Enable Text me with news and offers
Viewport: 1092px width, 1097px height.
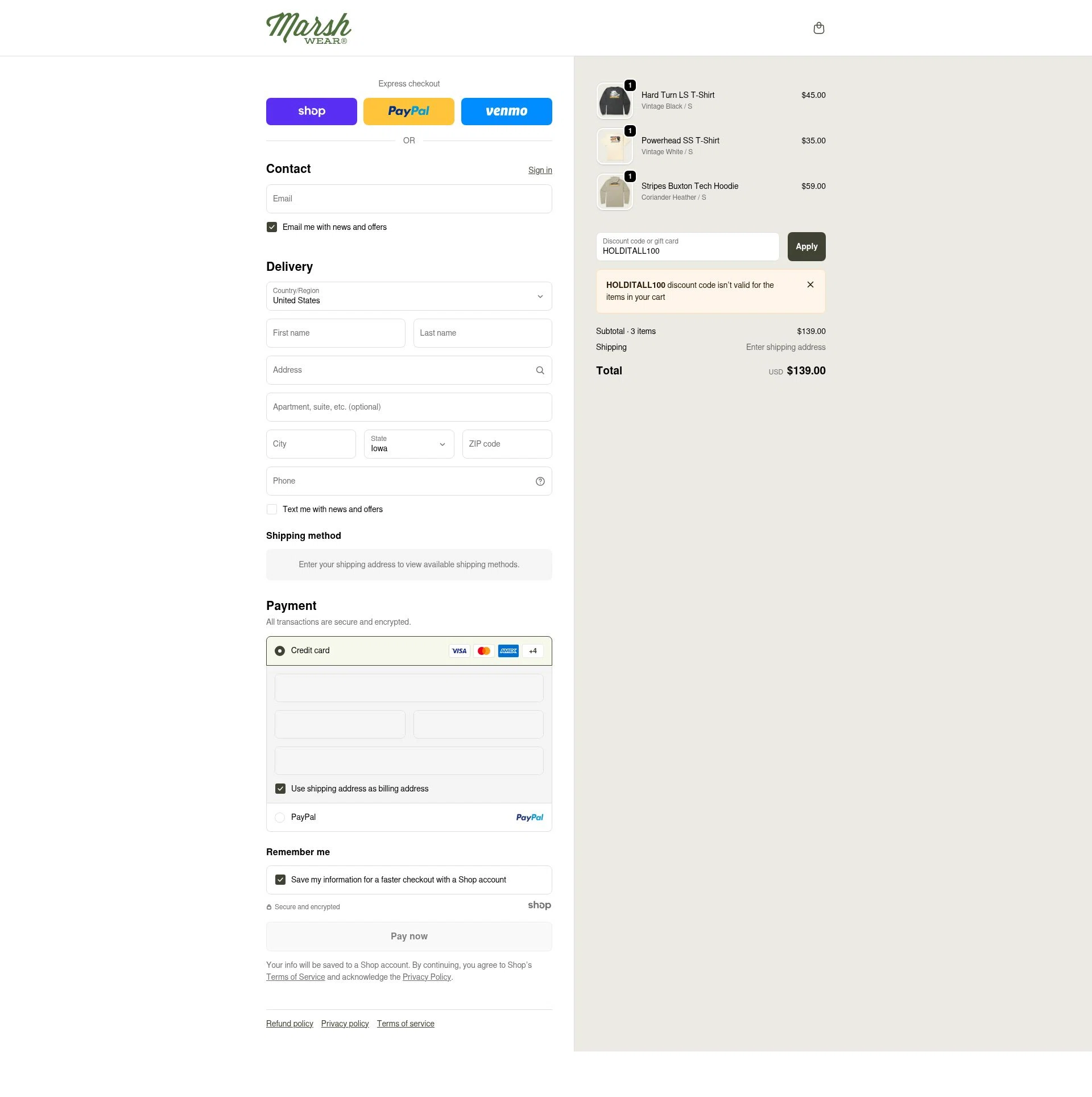pyautogui.click(x=272, y=509)
